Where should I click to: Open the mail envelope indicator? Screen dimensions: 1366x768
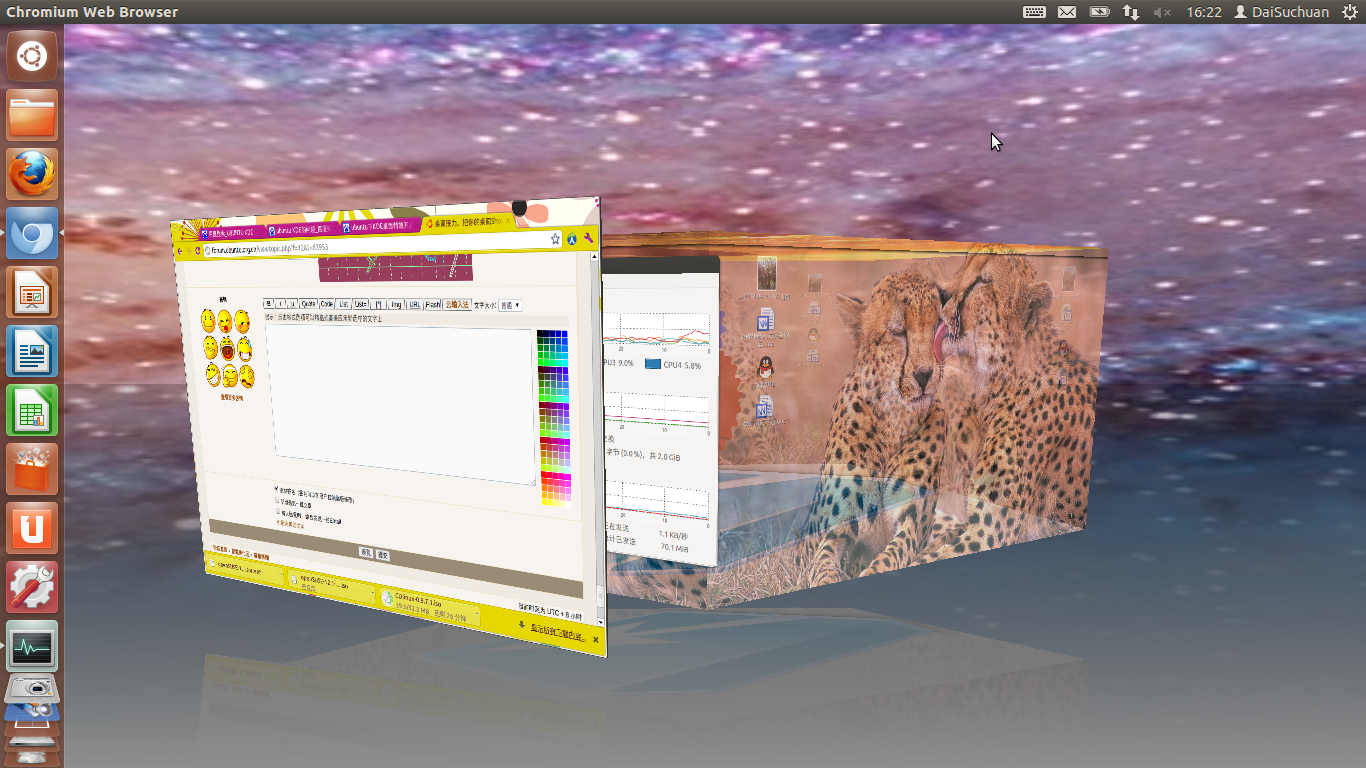[1067, 12]
